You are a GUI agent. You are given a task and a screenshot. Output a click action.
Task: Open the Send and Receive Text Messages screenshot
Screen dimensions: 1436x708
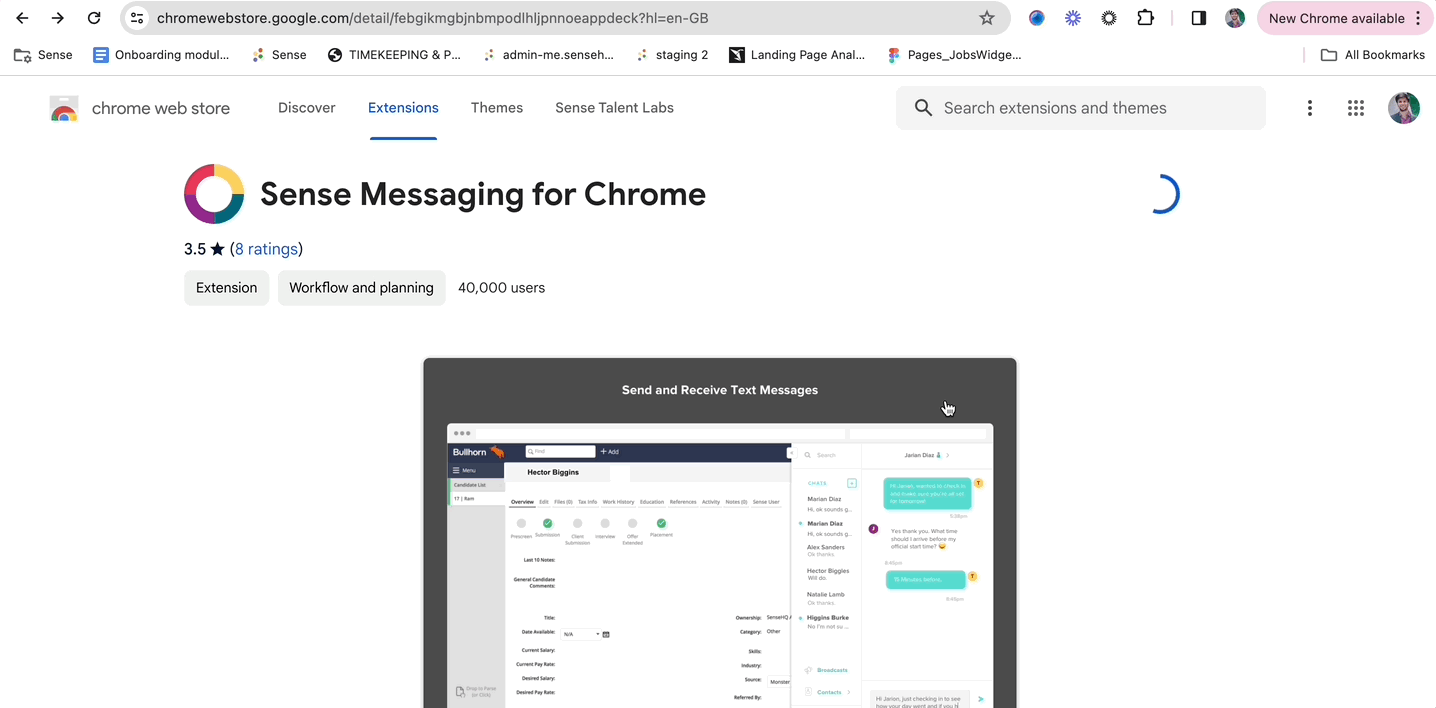click(720, 533)
